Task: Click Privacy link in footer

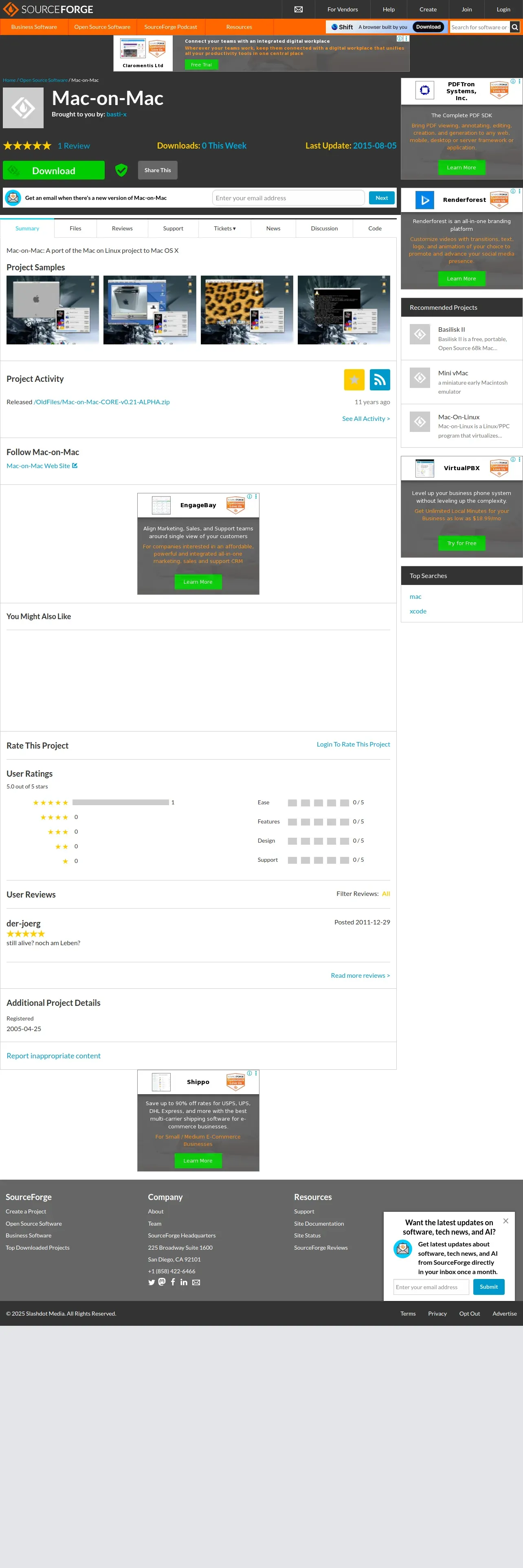Action: 437,1314
